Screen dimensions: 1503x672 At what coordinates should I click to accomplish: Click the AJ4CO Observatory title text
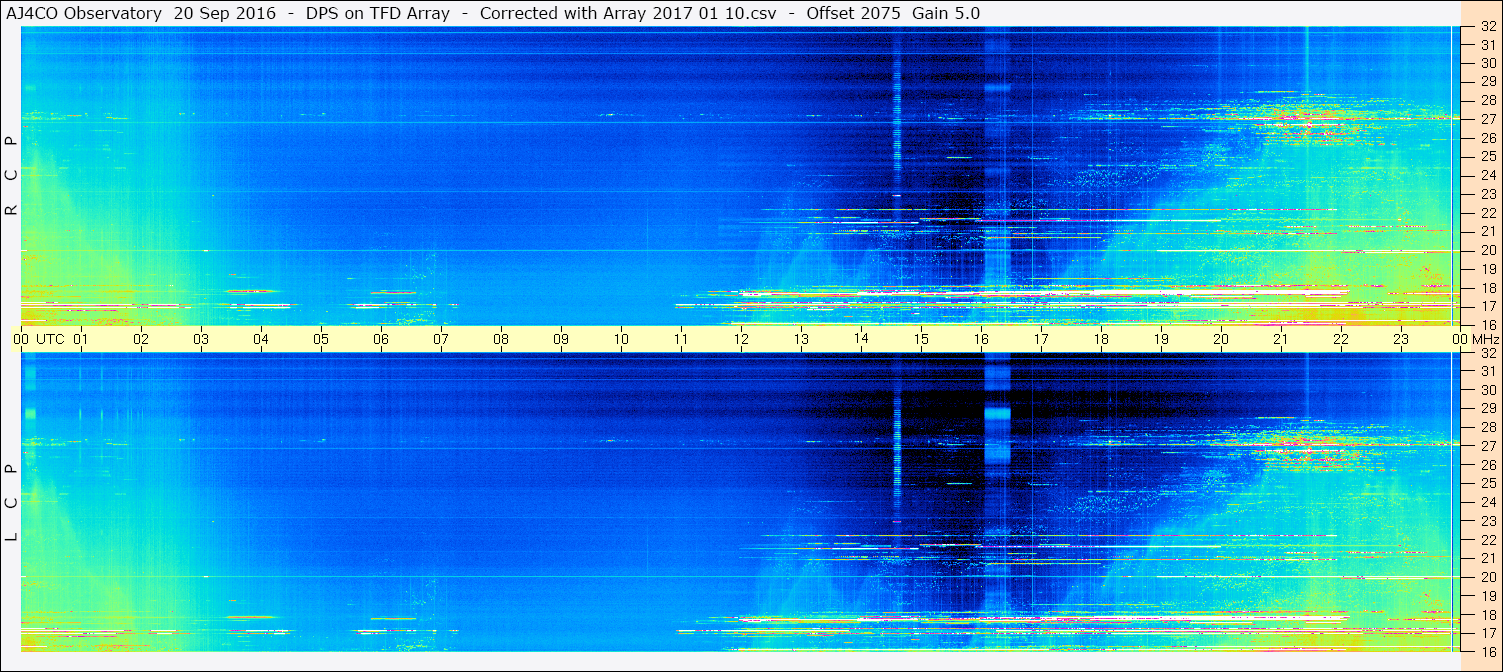pos(84,13)
